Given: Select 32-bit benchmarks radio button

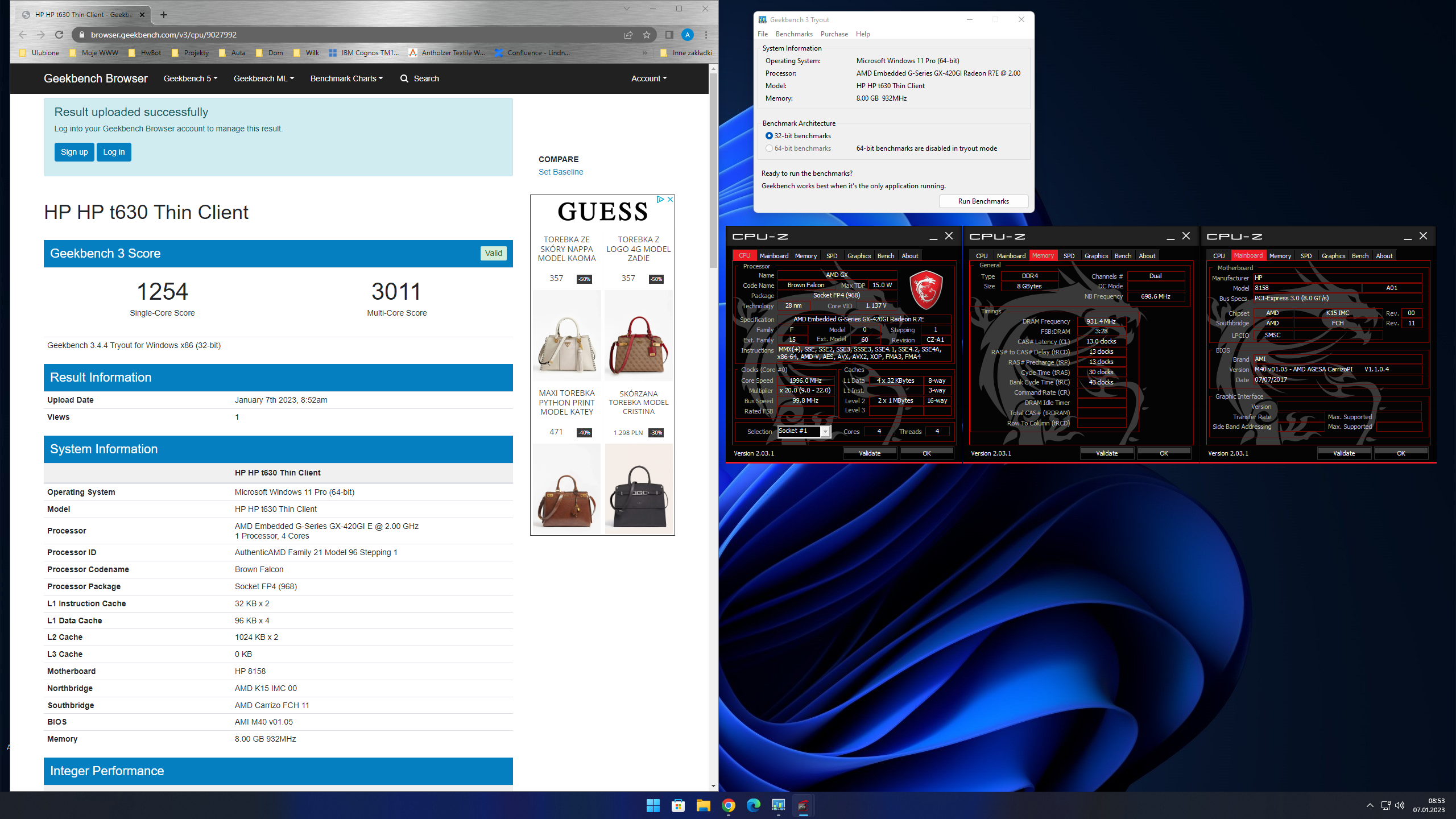Looking at the screenshot, I should (769, 136).
